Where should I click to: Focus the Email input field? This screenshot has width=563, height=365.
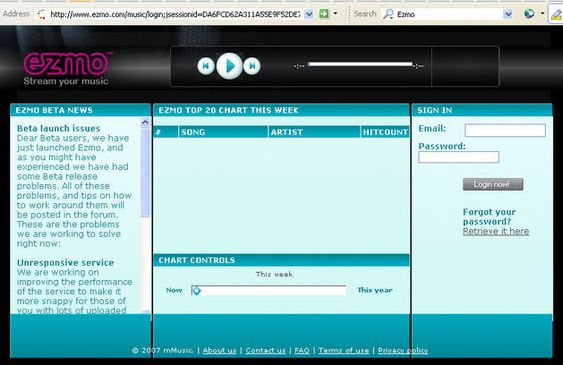tap(505, 130)
